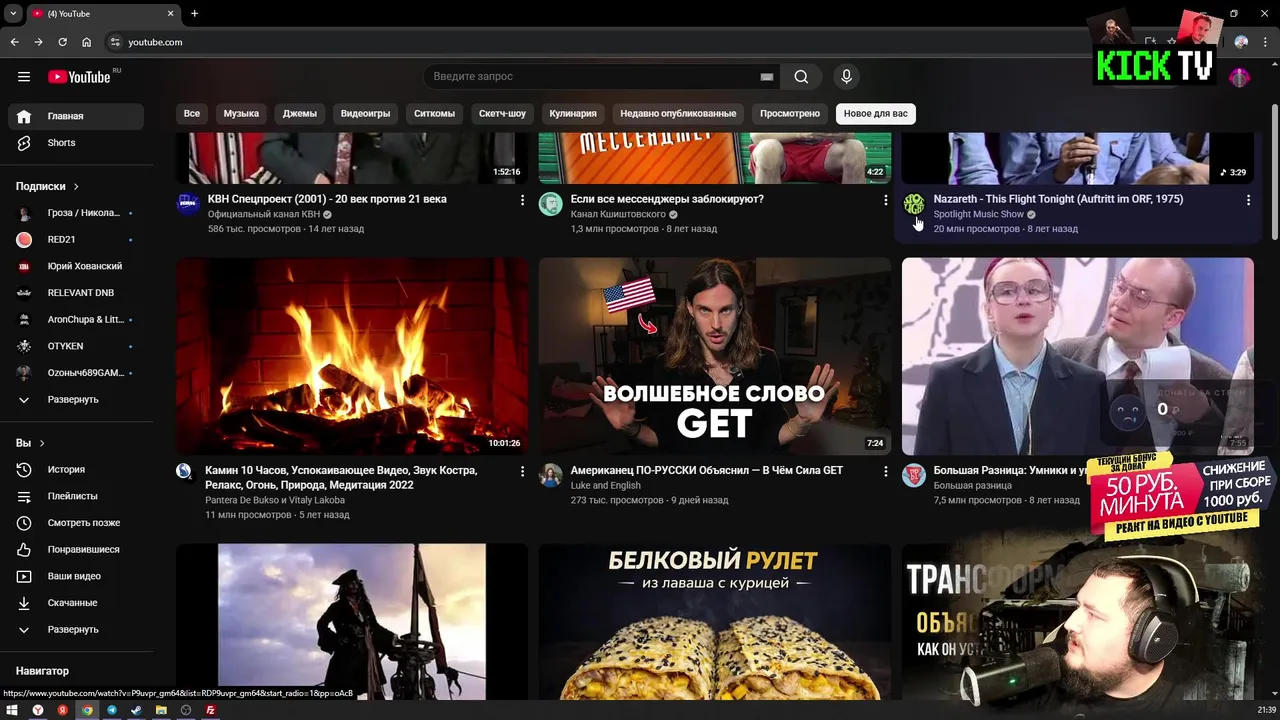
Task: Open Pantera De Bukso и Vitaly Lakoba channel link
Action: coord(275,500)
